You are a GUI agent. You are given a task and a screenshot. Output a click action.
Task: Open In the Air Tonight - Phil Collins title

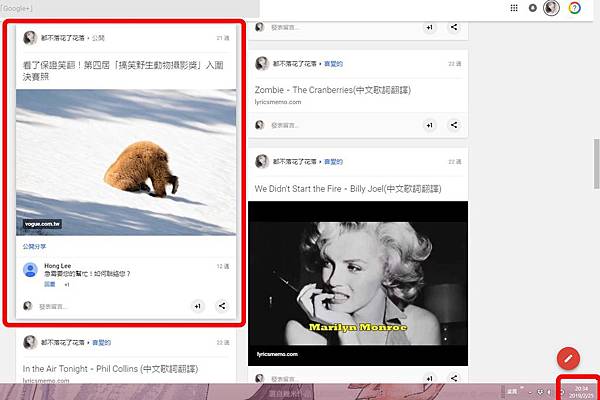110,369
